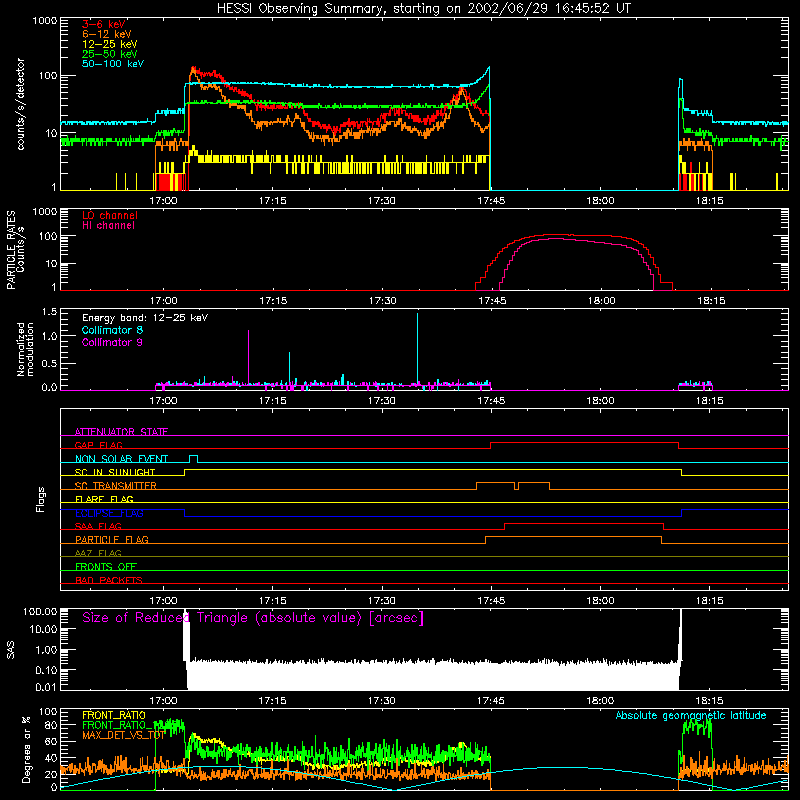Click the HESSI Observing Summary title text

pyautogui.click(x=423, y=9)
